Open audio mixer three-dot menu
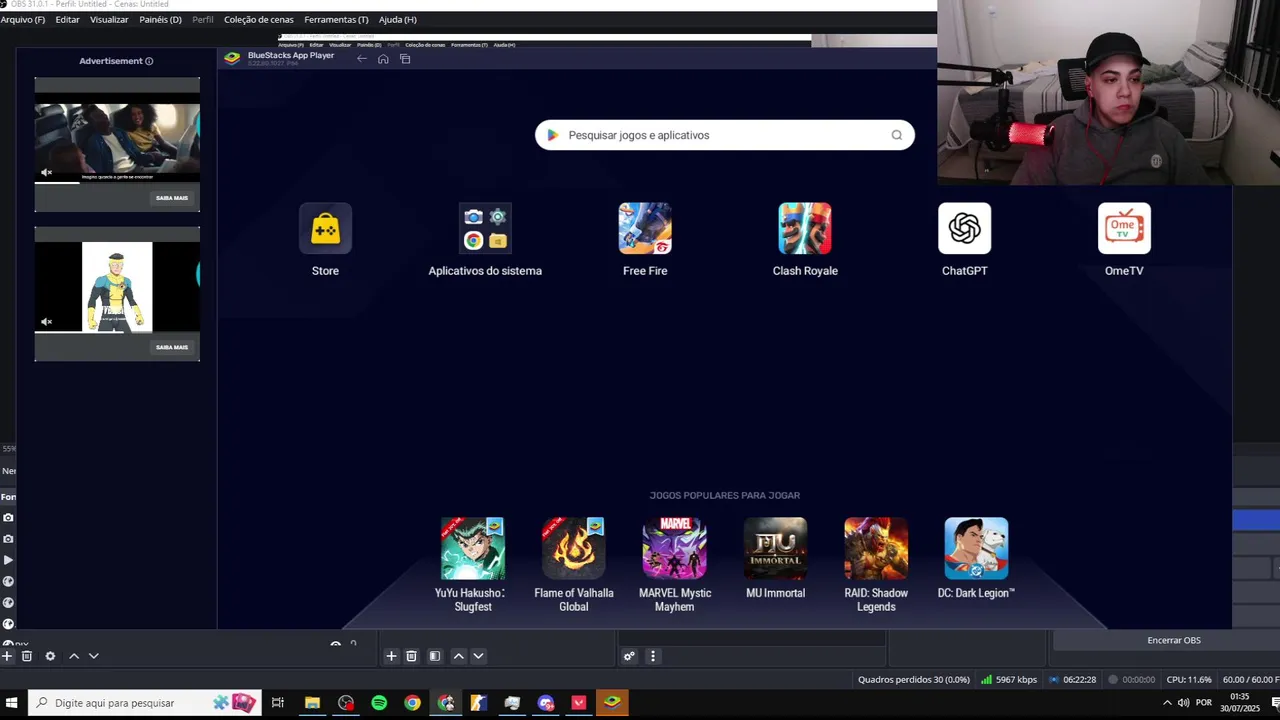Image resolution: width=1280 pixels, height=720 pixels. pyautogui.click(x=653, y=656)
